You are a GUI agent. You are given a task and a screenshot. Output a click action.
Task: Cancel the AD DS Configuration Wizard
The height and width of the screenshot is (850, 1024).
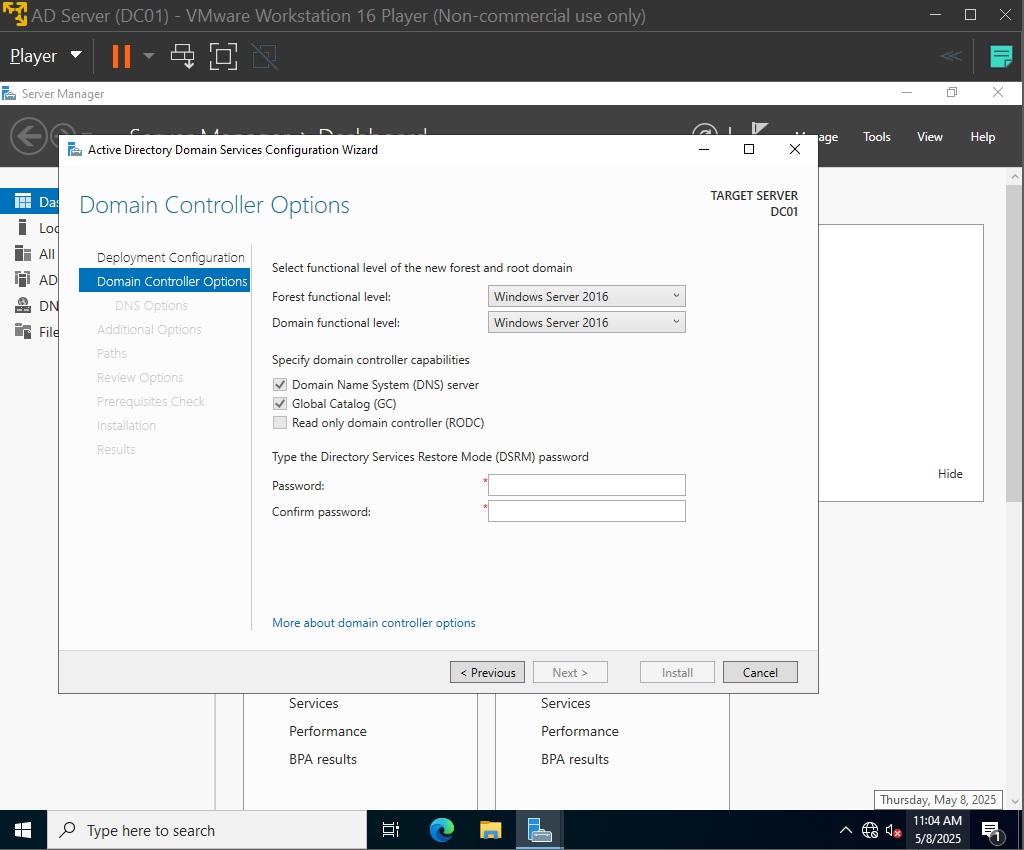tap(760, 672)
